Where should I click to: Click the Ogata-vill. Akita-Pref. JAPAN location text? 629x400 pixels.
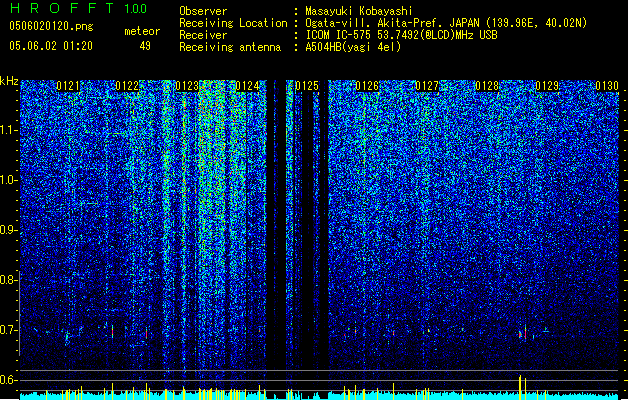[446, 23]
